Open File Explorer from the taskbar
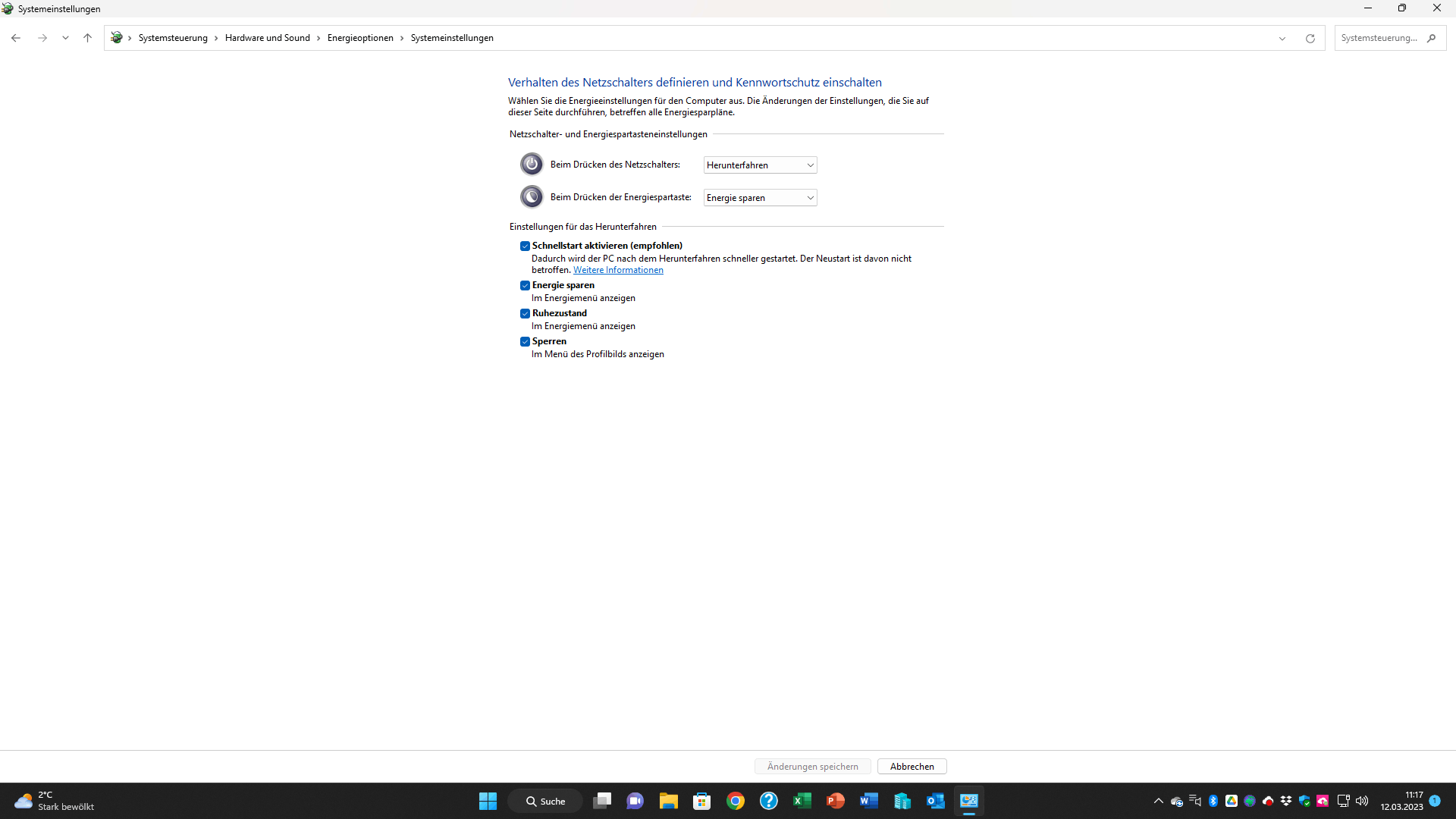This screenshot has height=819, width=1456. click(668, 801)
